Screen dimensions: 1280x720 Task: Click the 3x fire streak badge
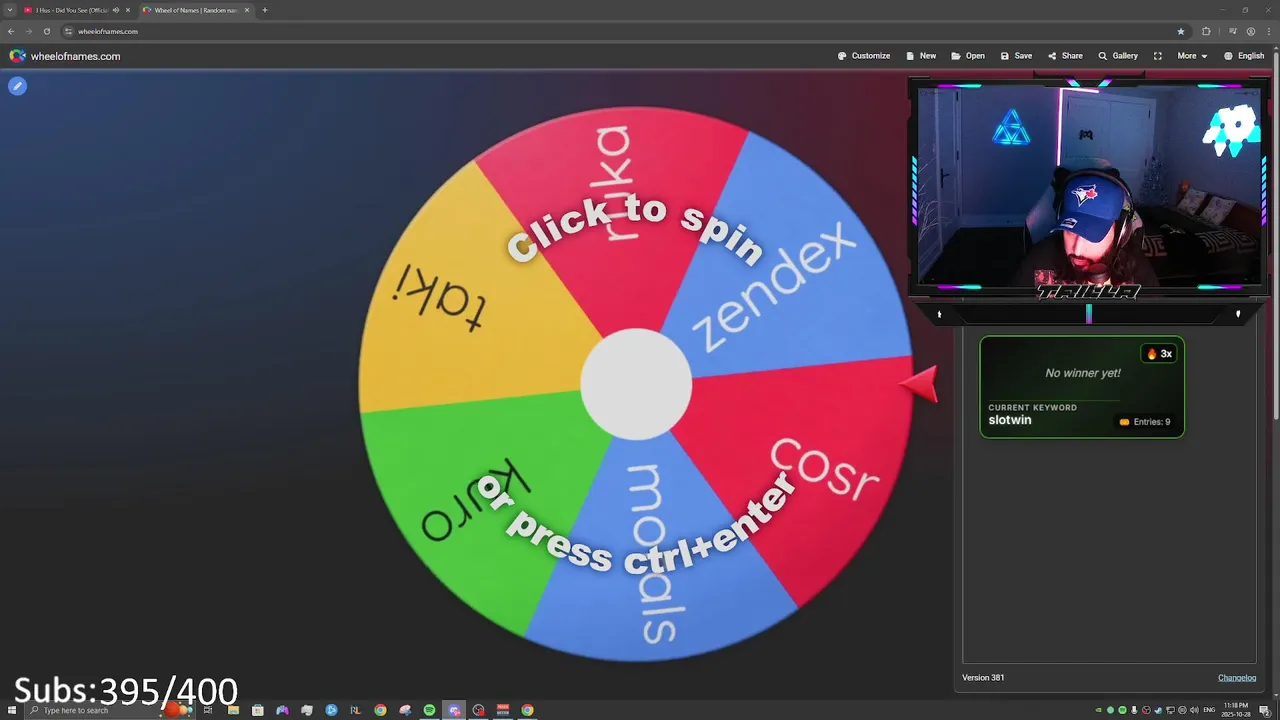click(x=1159, y=354)
